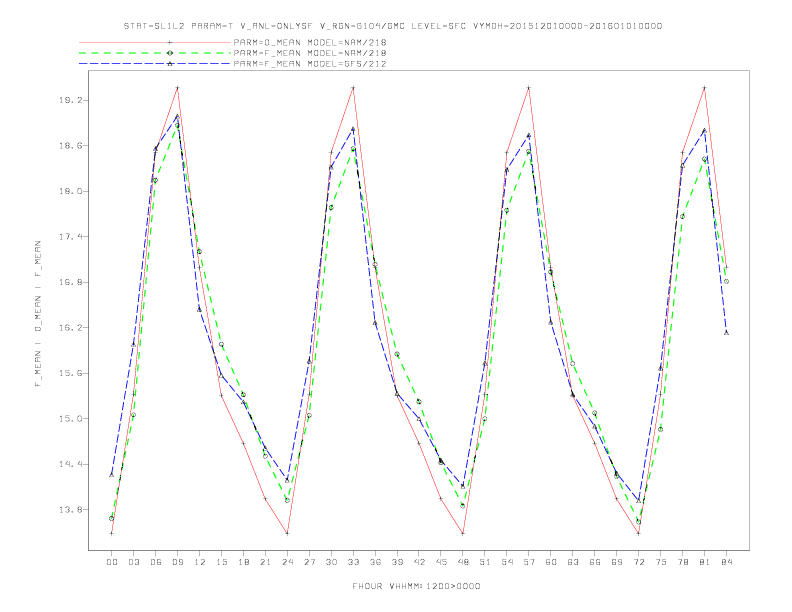Select legend entry PARM=O_MEAN MODEL=NAM/218
Image resolution: width=792 pixels, height=612 pixels.
[310, 42]
